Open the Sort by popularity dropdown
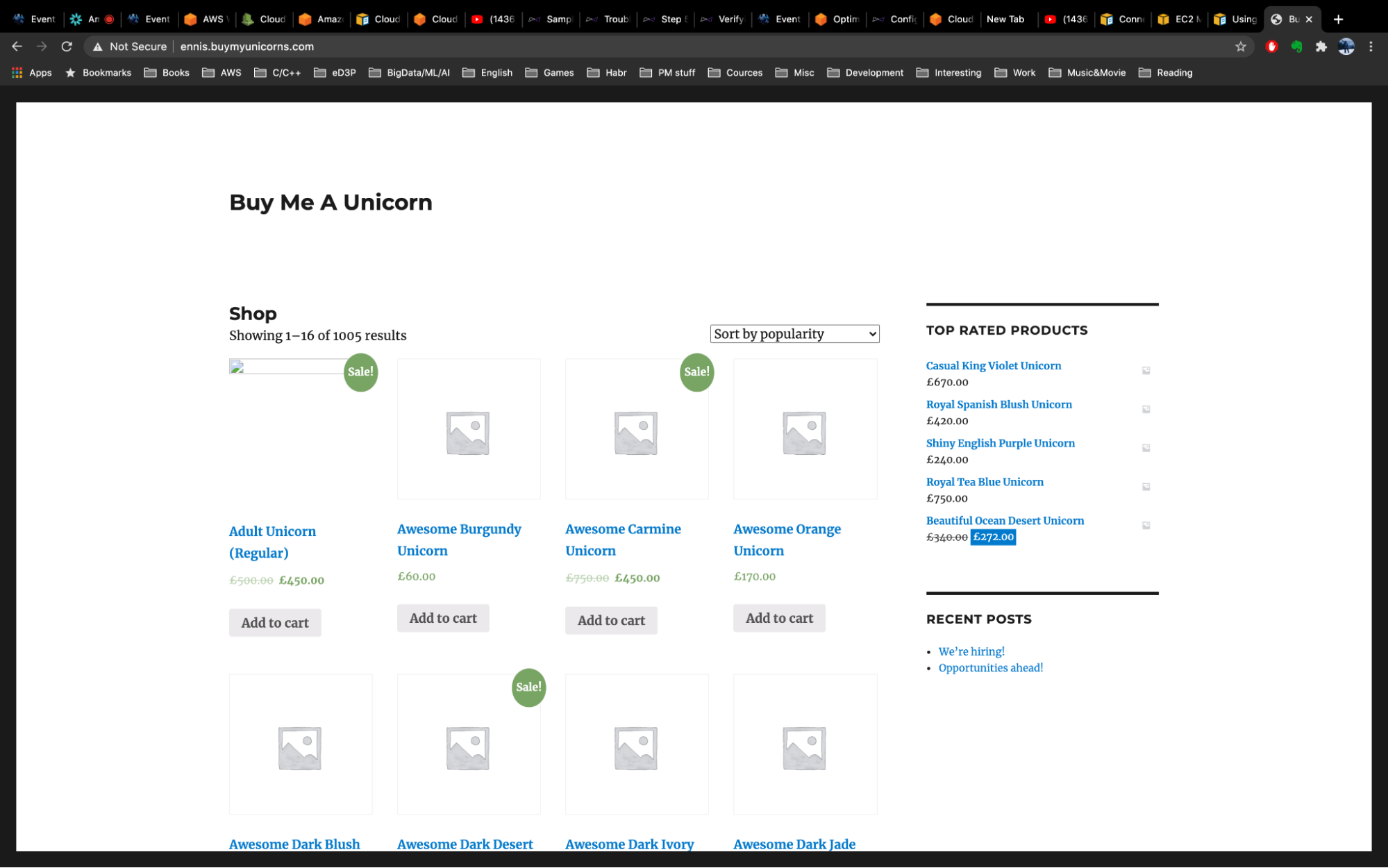The image size is (1388, 868). tap(794, 334)
